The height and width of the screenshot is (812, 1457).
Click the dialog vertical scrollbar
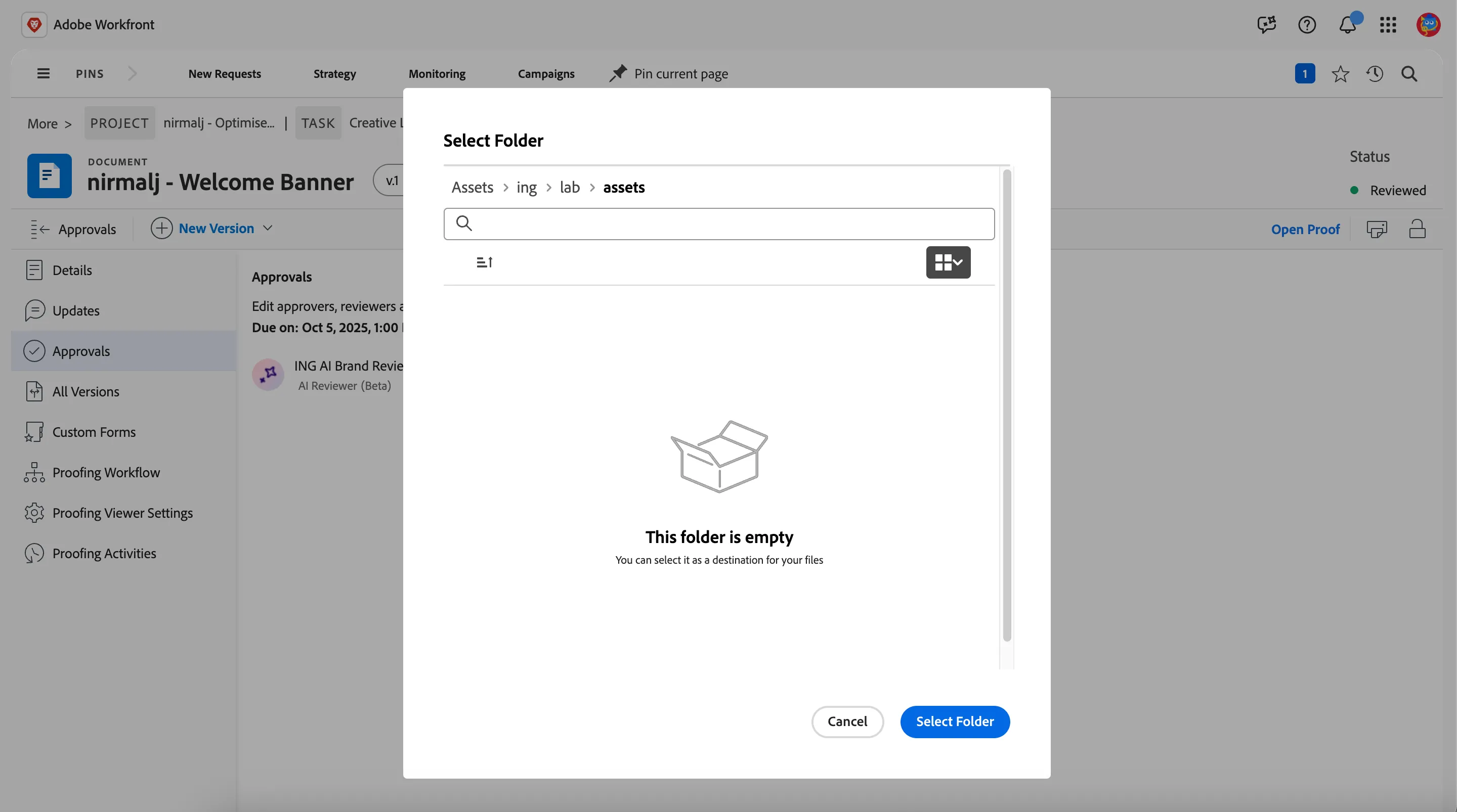pyautogui.click(x=1006, y=405)
